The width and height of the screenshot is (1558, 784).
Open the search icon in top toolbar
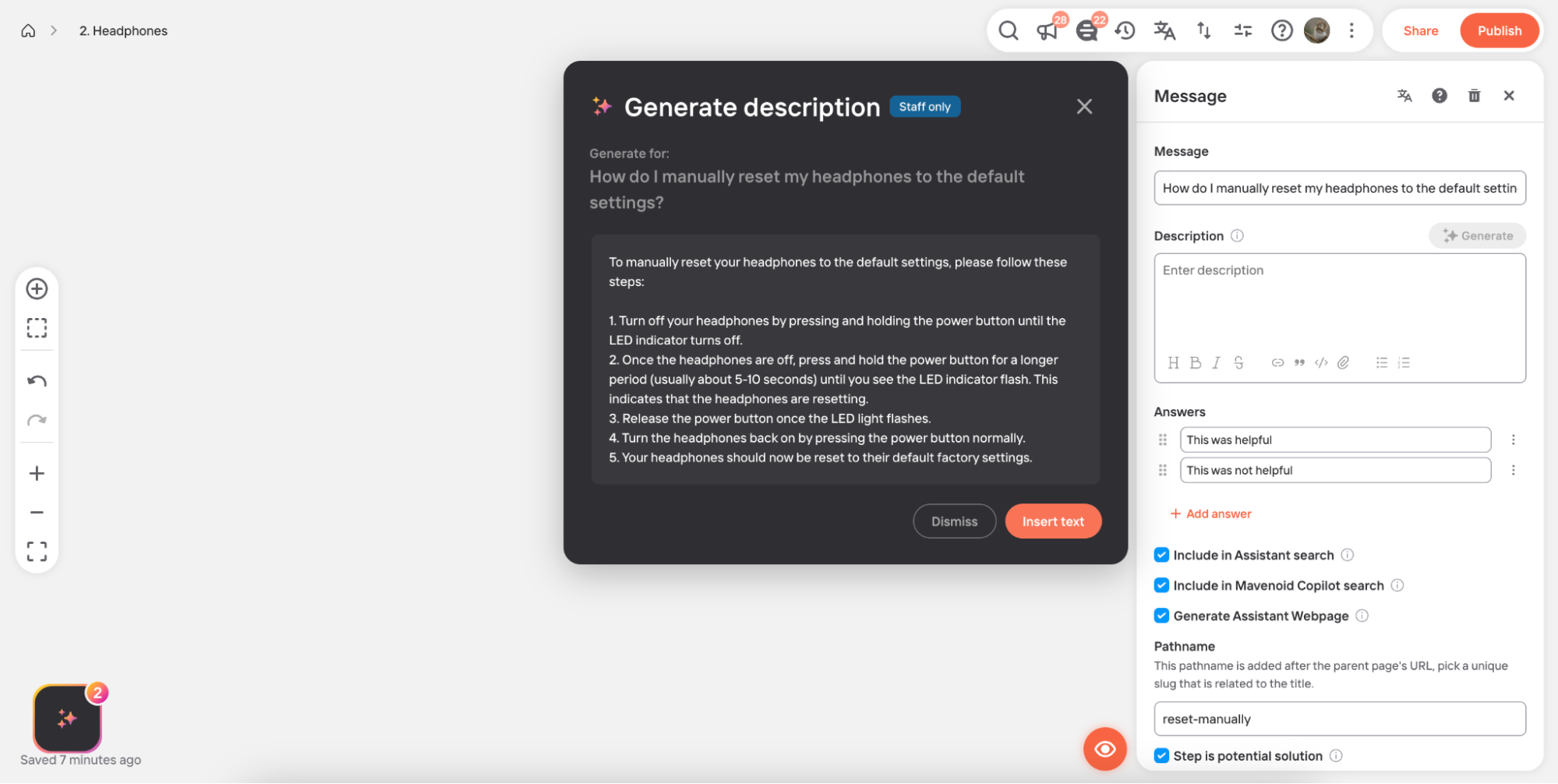(x=1008, y=30)
